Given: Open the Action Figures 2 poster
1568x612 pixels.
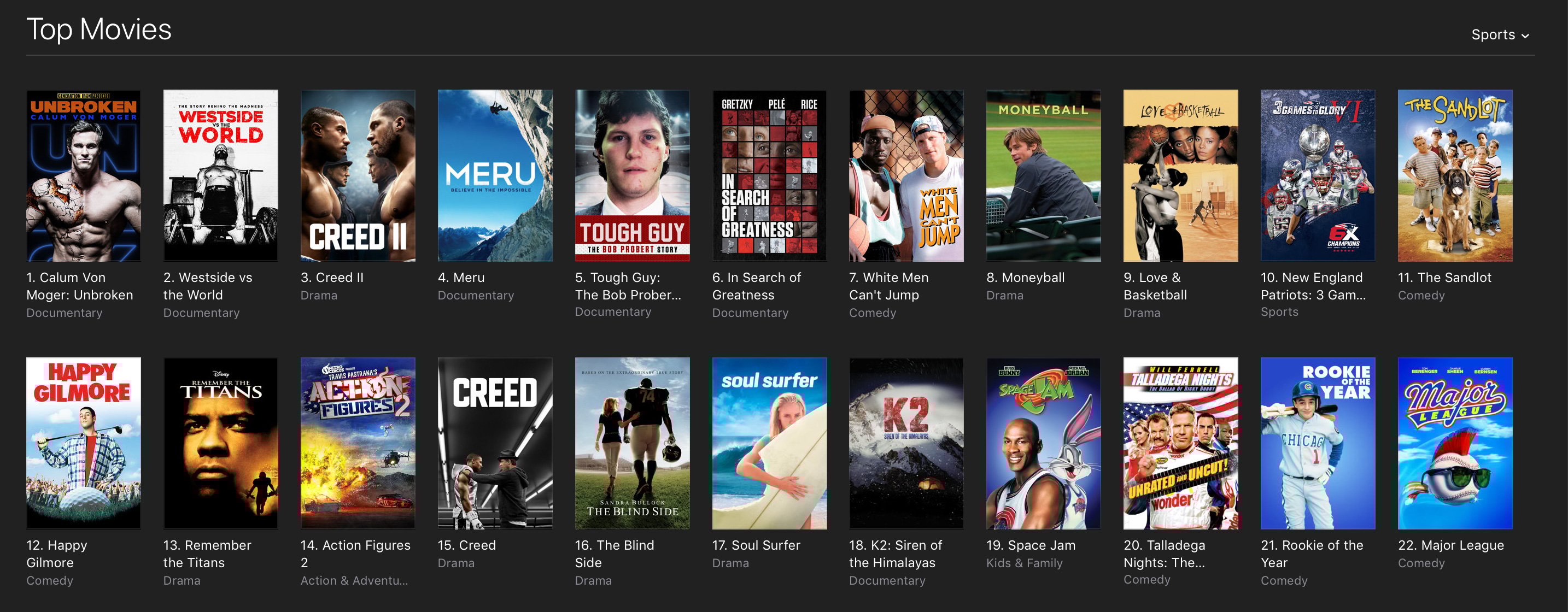Looking at the screenshot, I should 358,443.
